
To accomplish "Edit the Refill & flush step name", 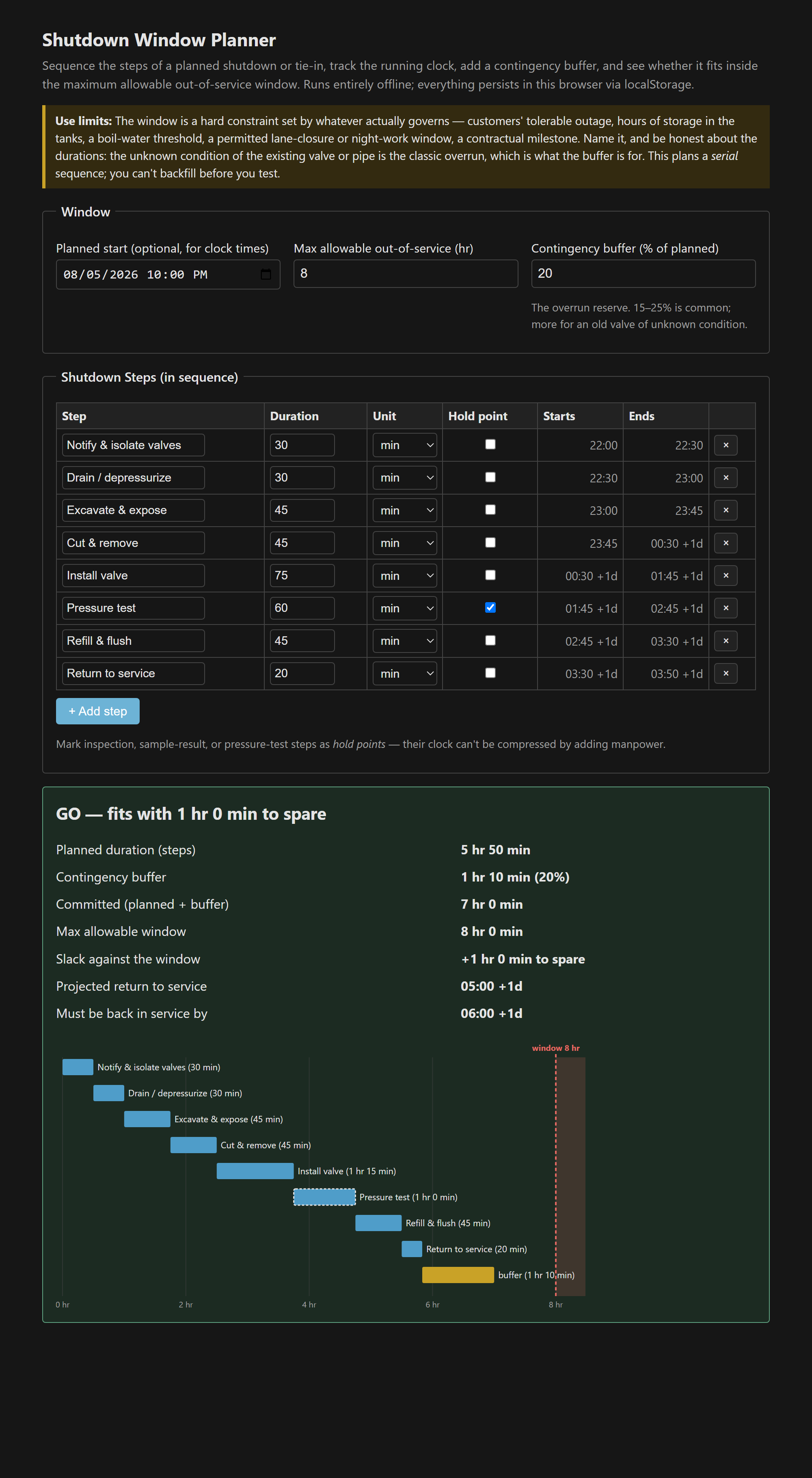I will (x=133, y=641).
